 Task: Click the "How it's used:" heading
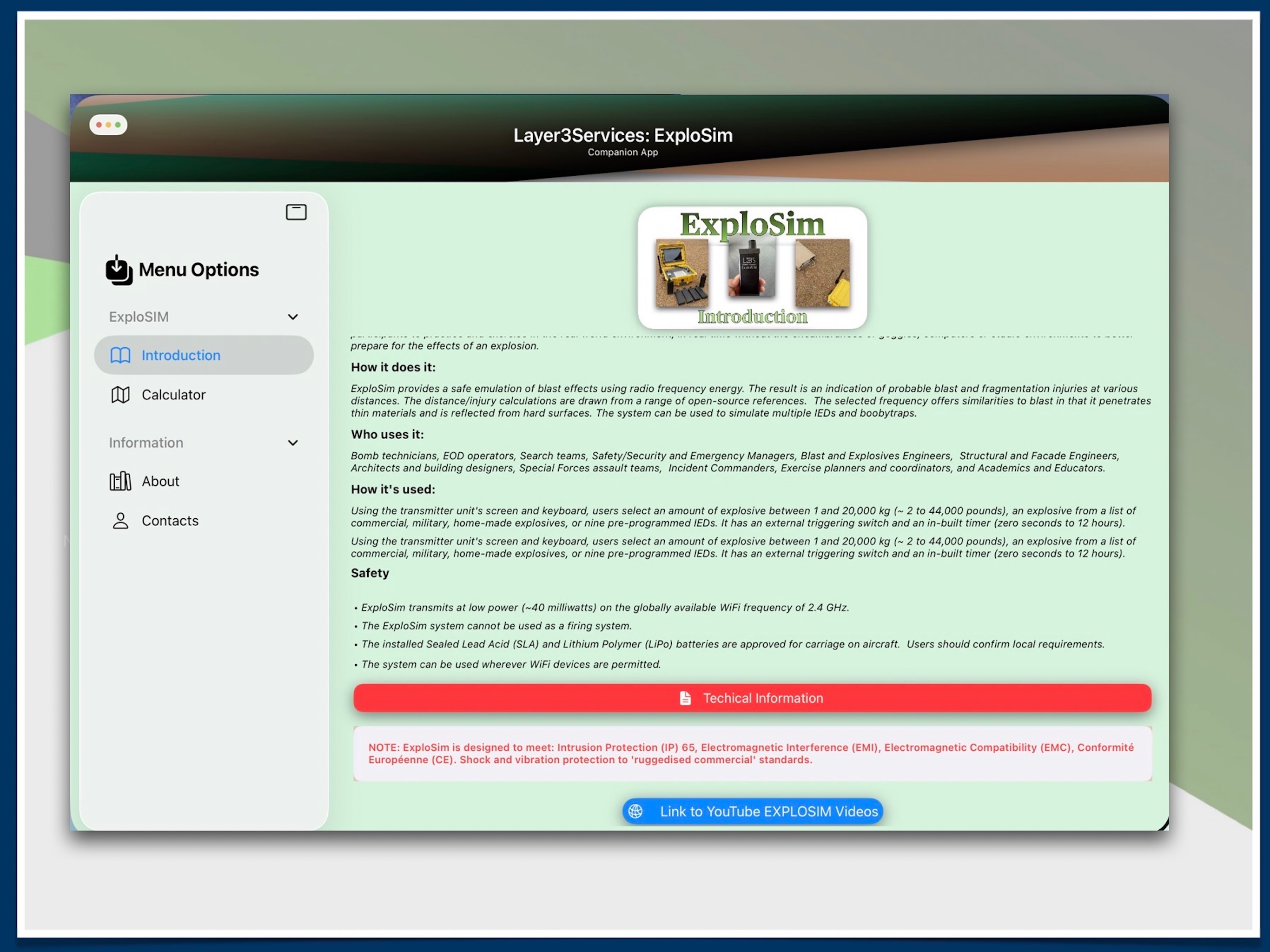[393, 489]
